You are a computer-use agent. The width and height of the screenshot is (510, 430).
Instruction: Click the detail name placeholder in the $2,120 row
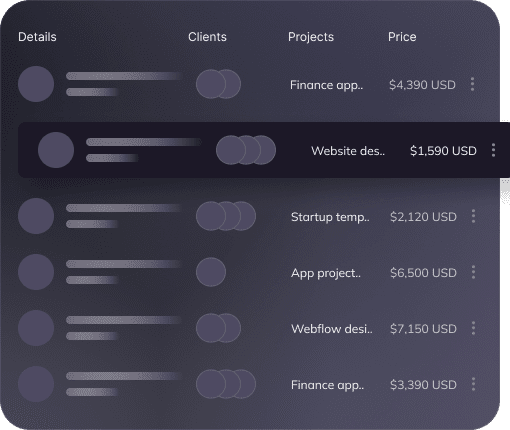point(124,208)
